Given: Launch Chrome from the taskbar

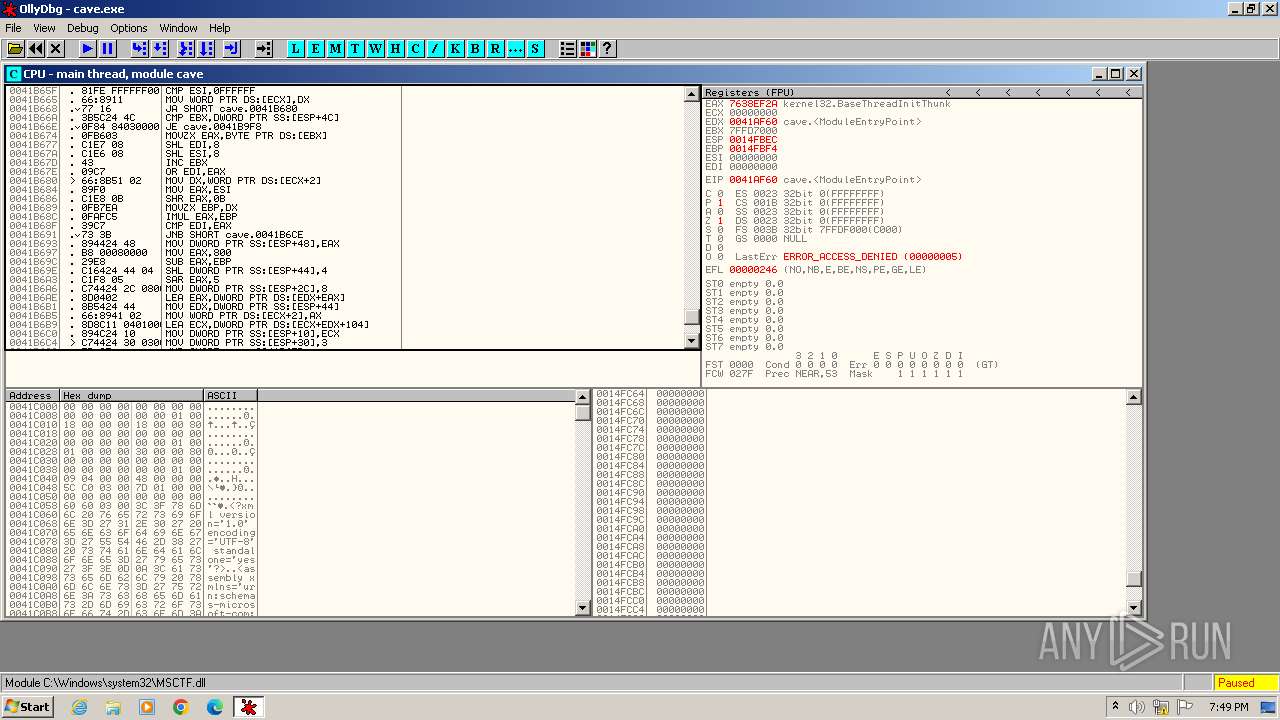Looking at the screenshot, I should (181, 707).
